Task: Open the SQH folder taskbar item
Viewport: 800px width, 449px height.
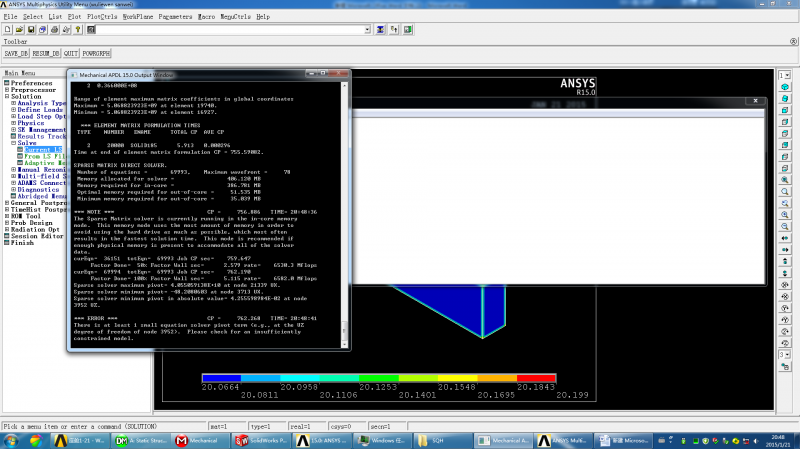Action: click(x=443, y=440)
